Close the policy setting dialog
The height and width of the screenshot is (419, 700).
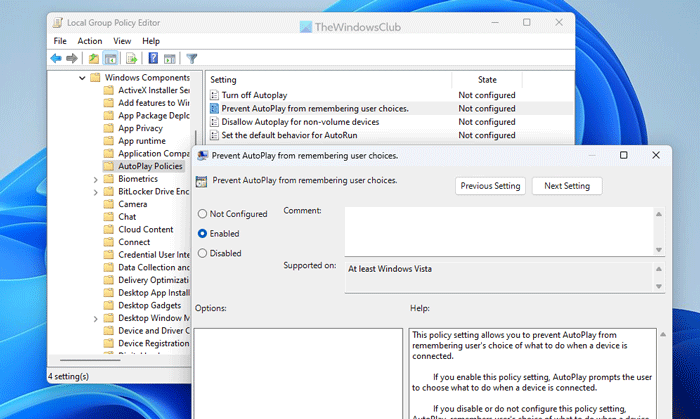(x=655, y=155)
